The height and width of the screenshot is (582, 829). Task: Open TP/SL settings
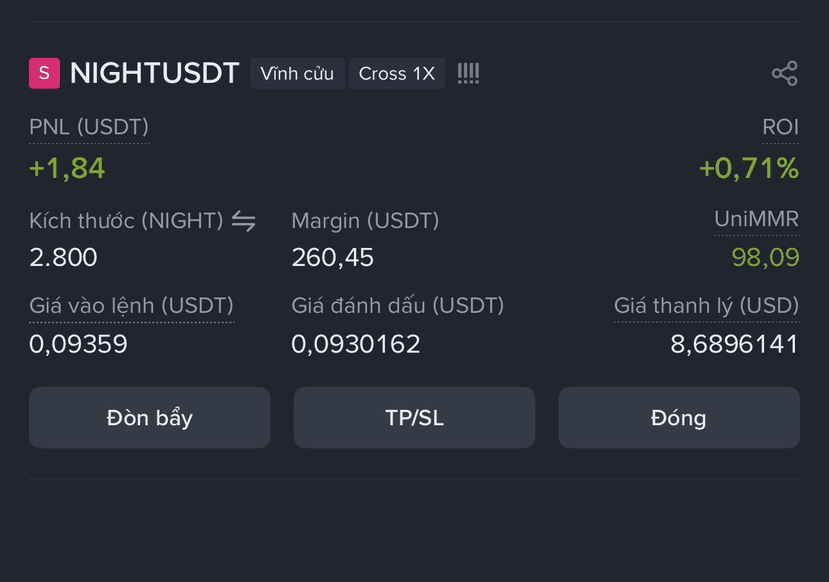tap(414, 418)
